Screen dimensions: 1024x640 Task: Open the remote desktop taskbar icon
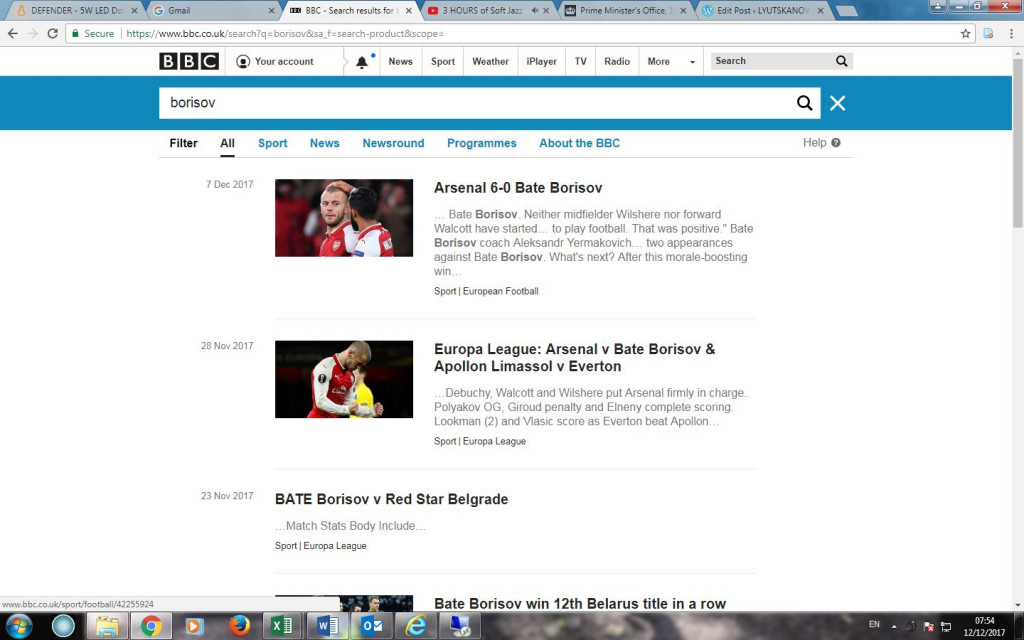pyautogui.click(x=462, y=626)
